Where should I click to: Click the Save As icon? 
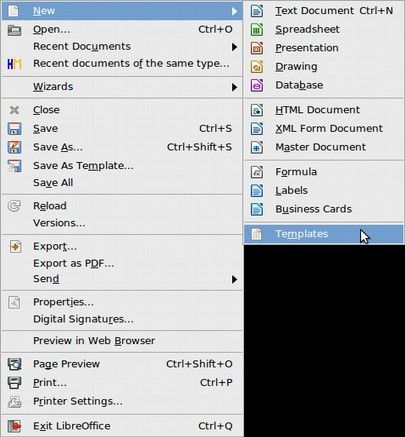[14, 147]
